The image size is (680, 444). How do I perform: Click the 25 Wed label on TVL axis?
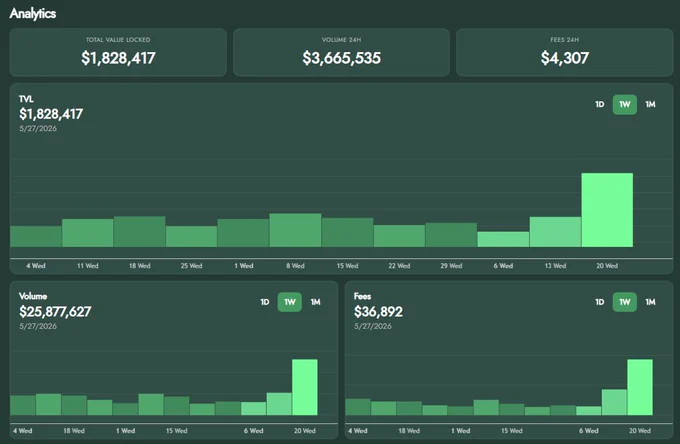click(x=191, y=266)
